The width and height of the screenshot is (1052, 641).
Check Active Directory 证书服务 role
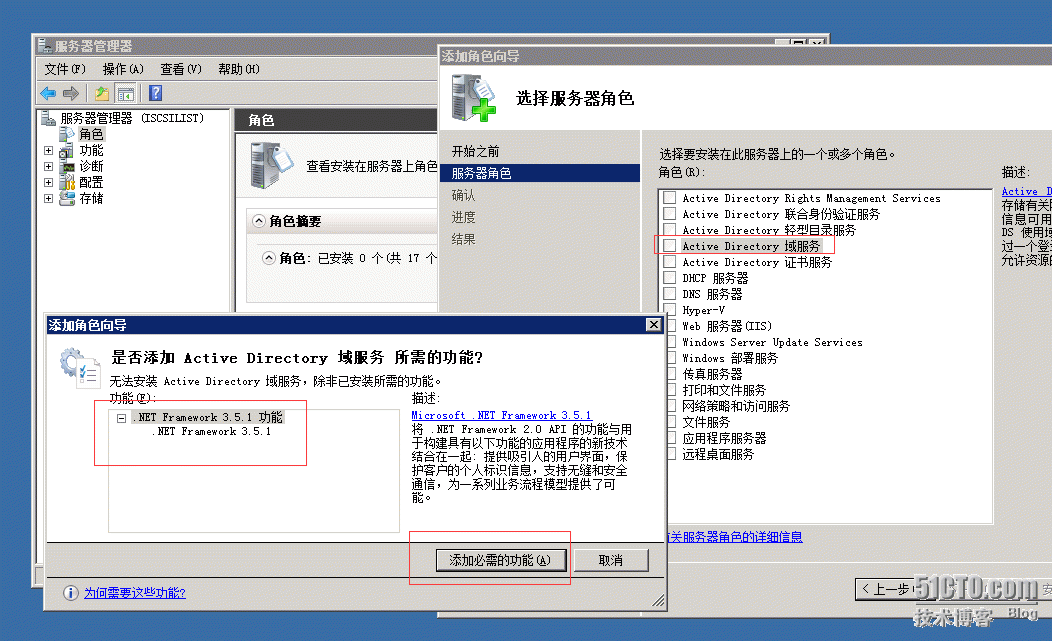[x=670, y=262]
